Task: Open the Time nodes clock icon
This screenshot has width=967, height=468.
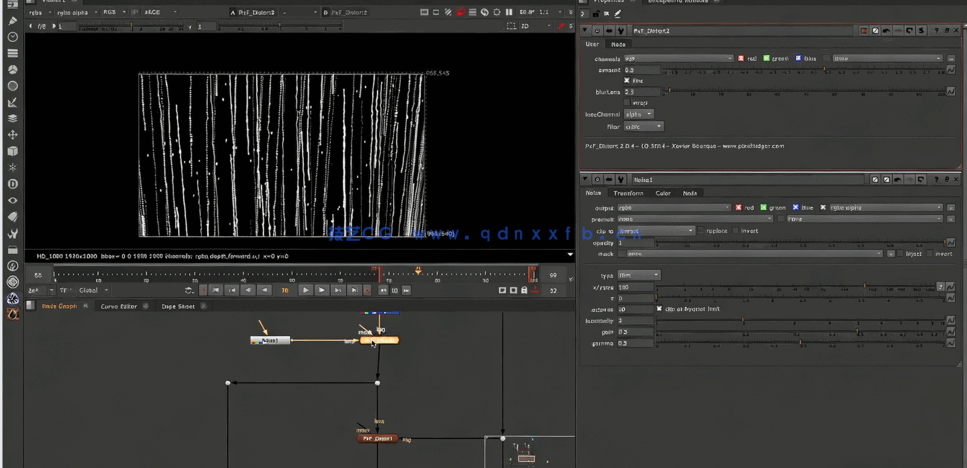Action: (13, 37)
